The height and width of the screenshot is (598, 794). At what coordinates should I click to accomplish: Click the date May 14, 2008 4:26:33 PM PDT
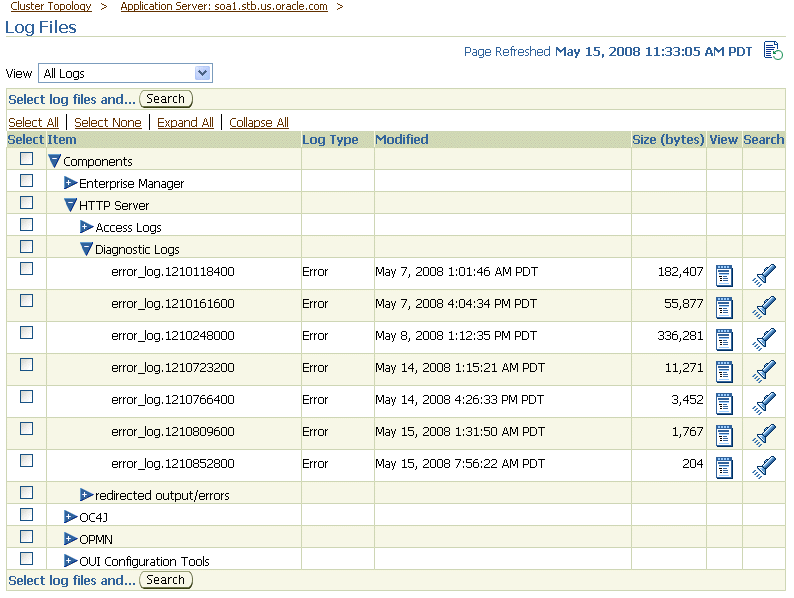tap(459, 400)
